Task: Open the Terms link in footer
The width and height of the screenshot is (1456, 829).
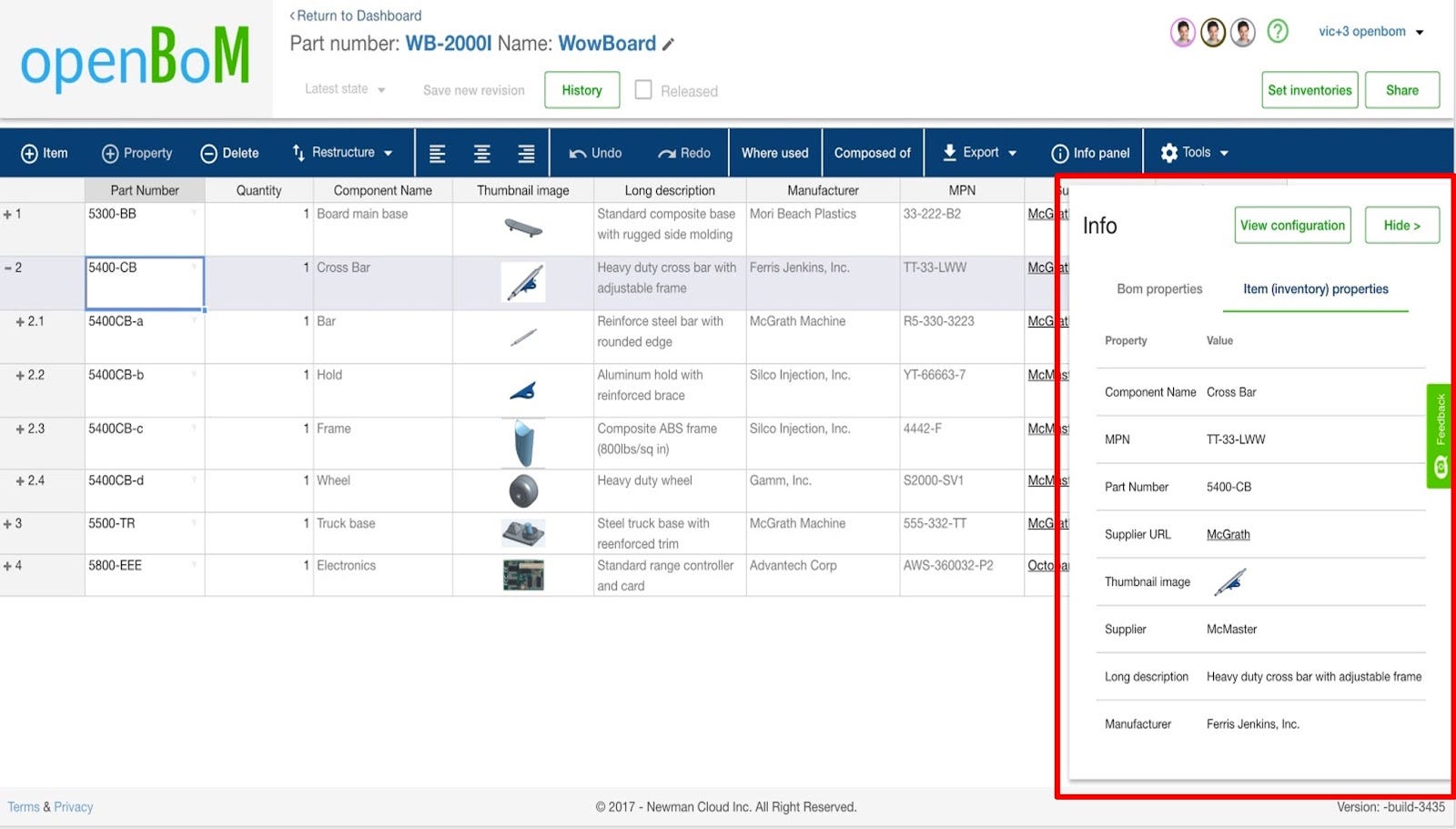Action: 24,807
